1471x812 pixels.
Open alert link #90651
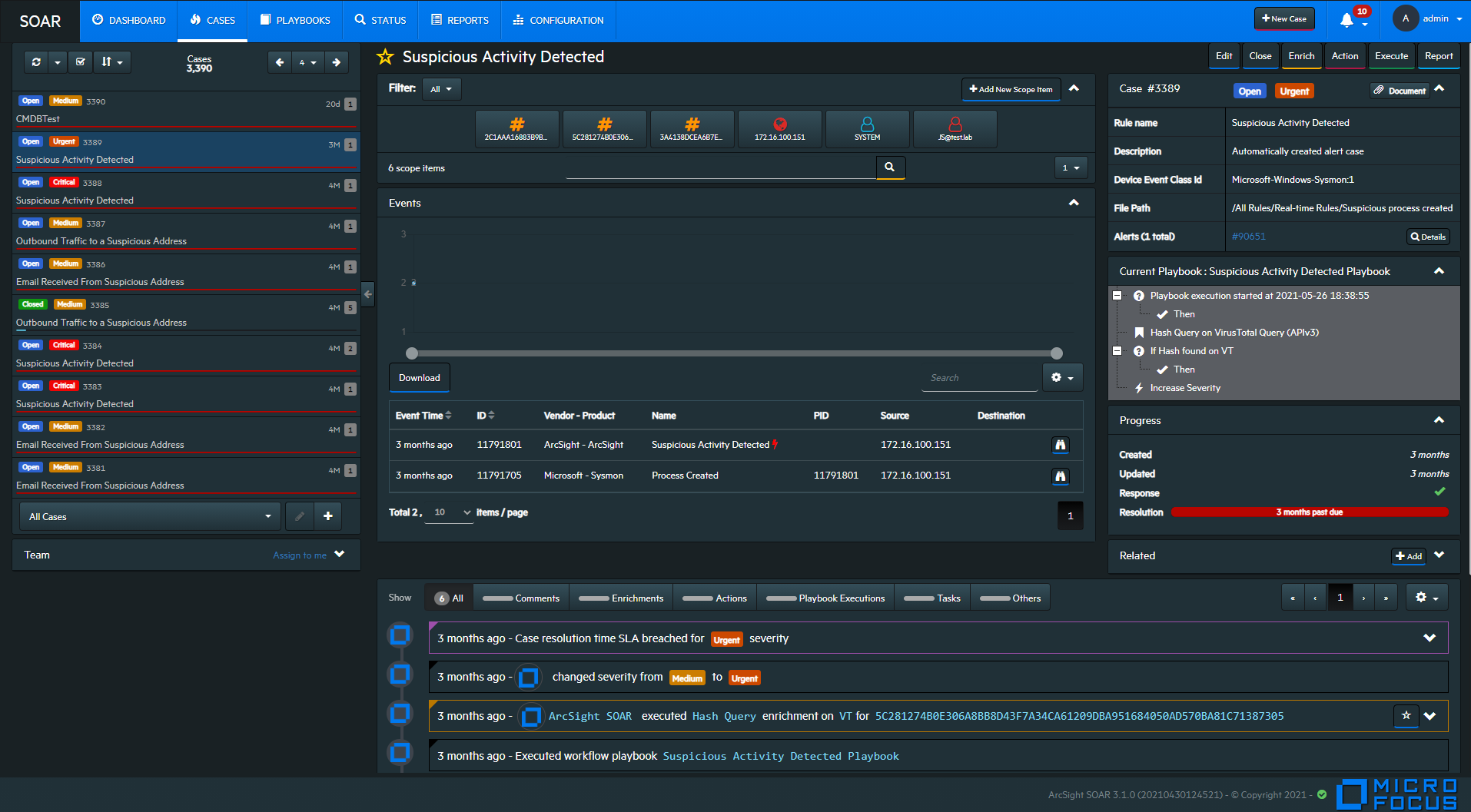tap(1248, 237)
